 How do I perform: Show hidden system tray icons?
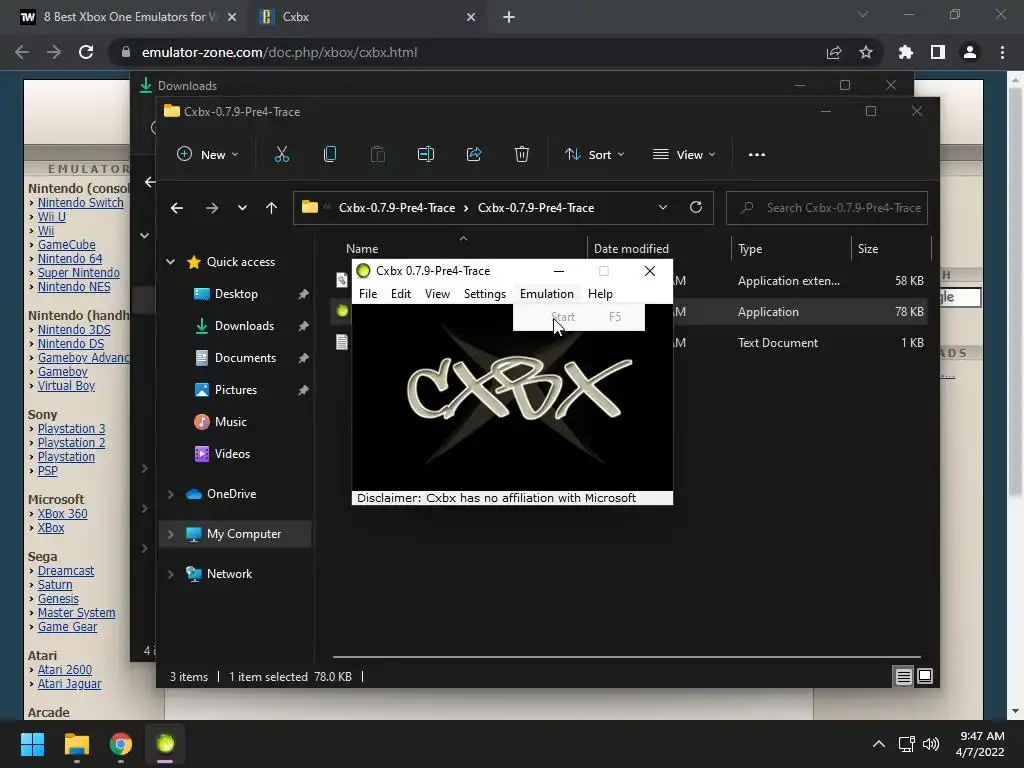pos(879,744)
